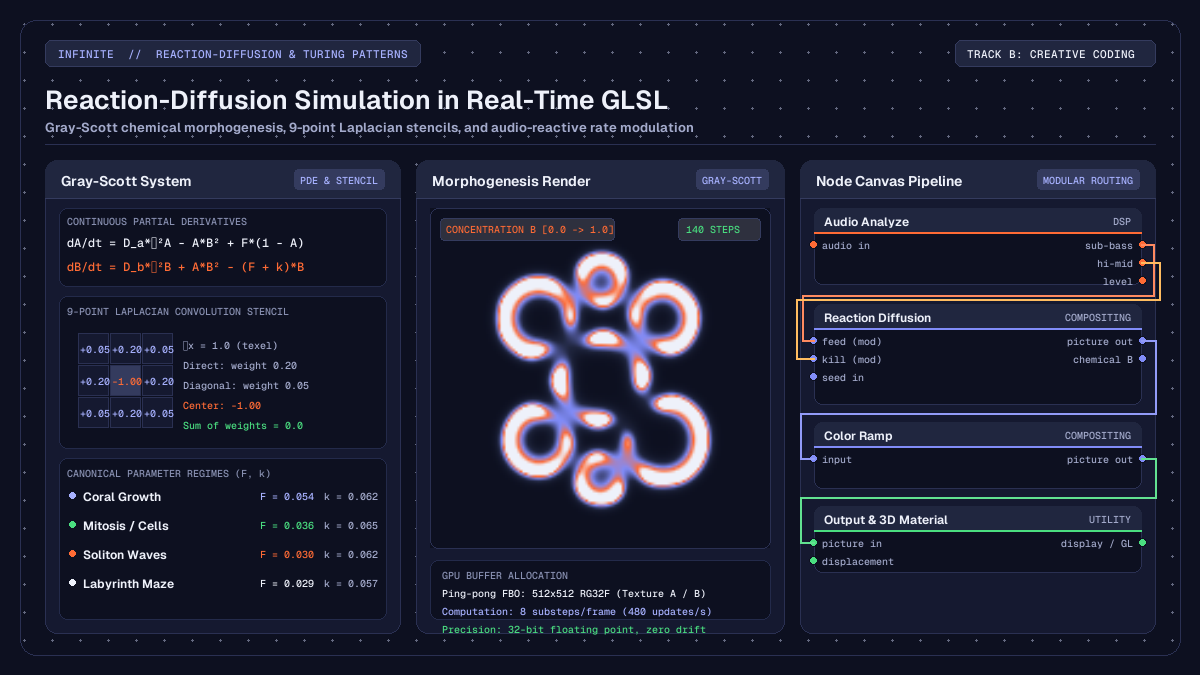Click the MODULAR ROUTING tag
Image resolution: width=1200 pixels, height=675 pixels.
pos(1089,180)
